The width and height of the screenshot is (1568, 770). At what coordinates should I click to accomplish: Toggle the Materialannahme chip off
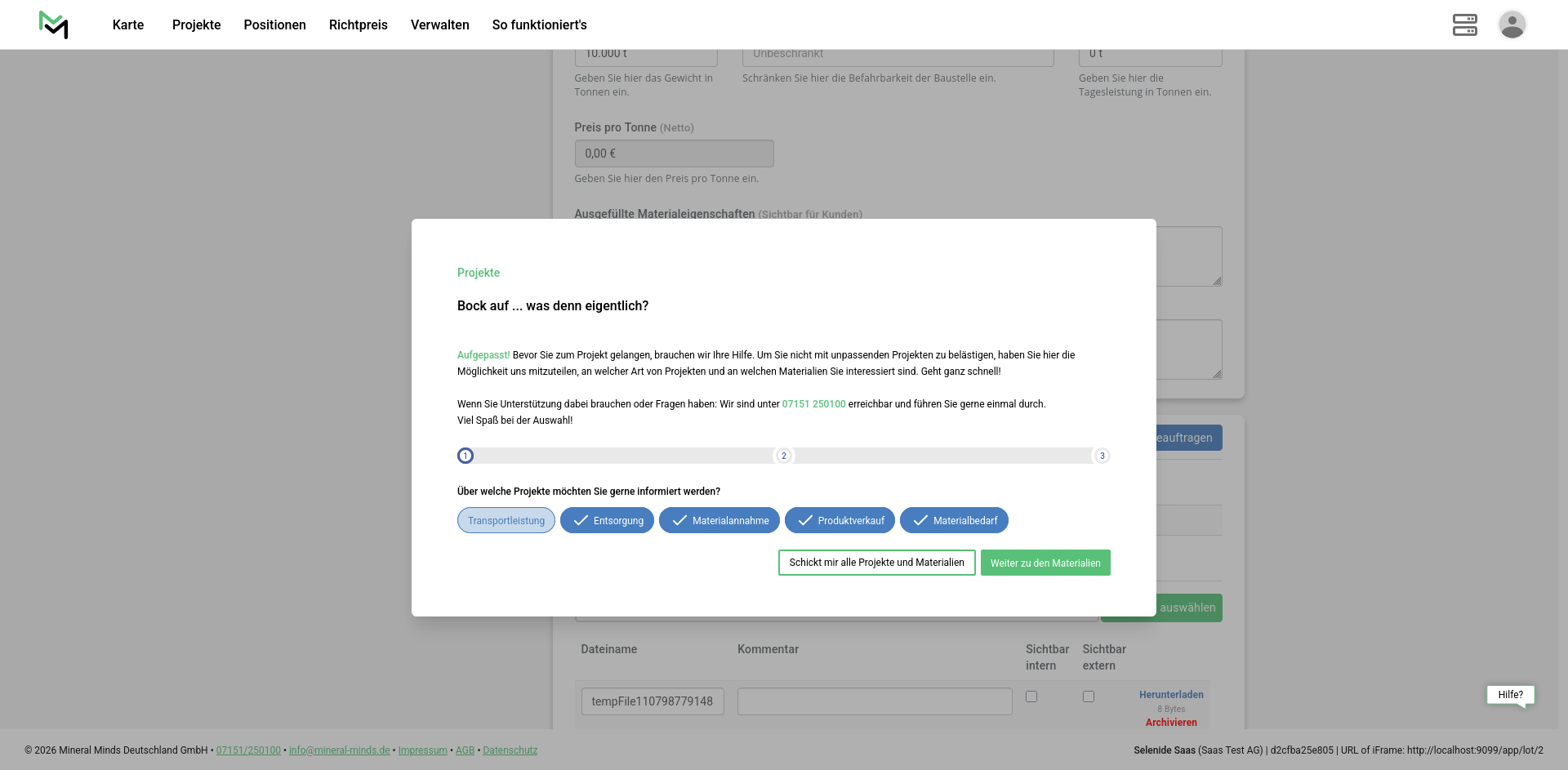(719, 521)
